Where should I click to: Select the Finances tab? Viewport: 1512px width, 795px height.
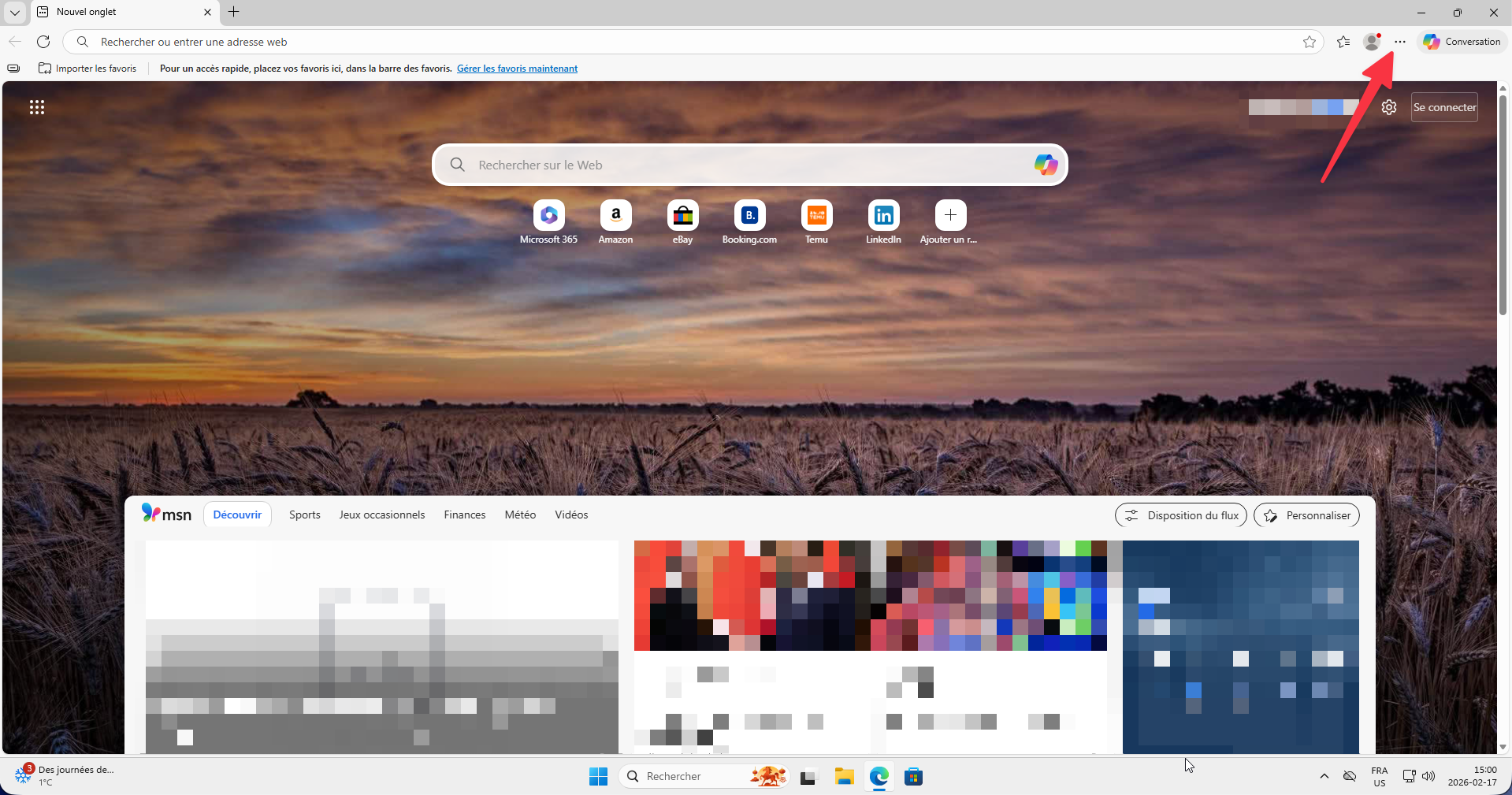(x=465, y=515)
